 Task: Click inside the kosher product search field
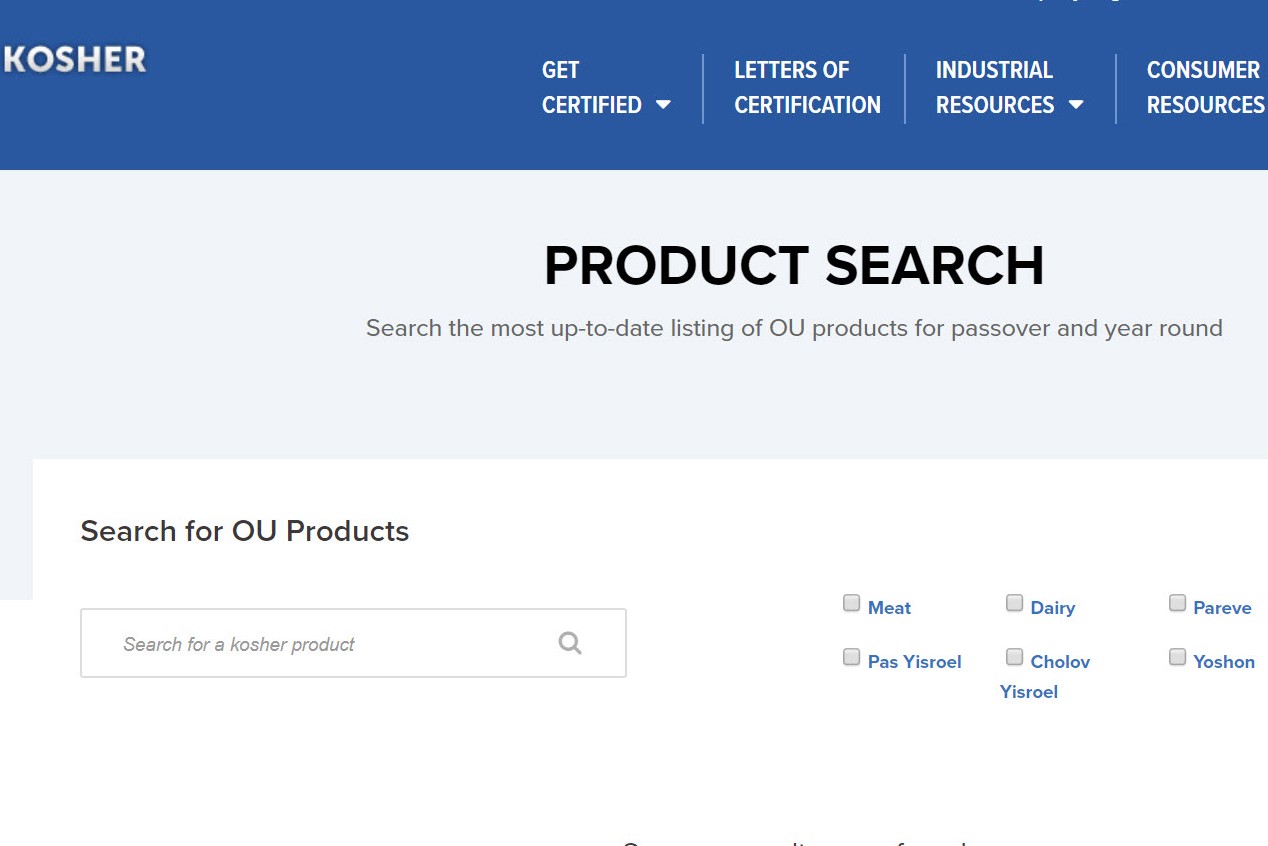tap(300, 643)
